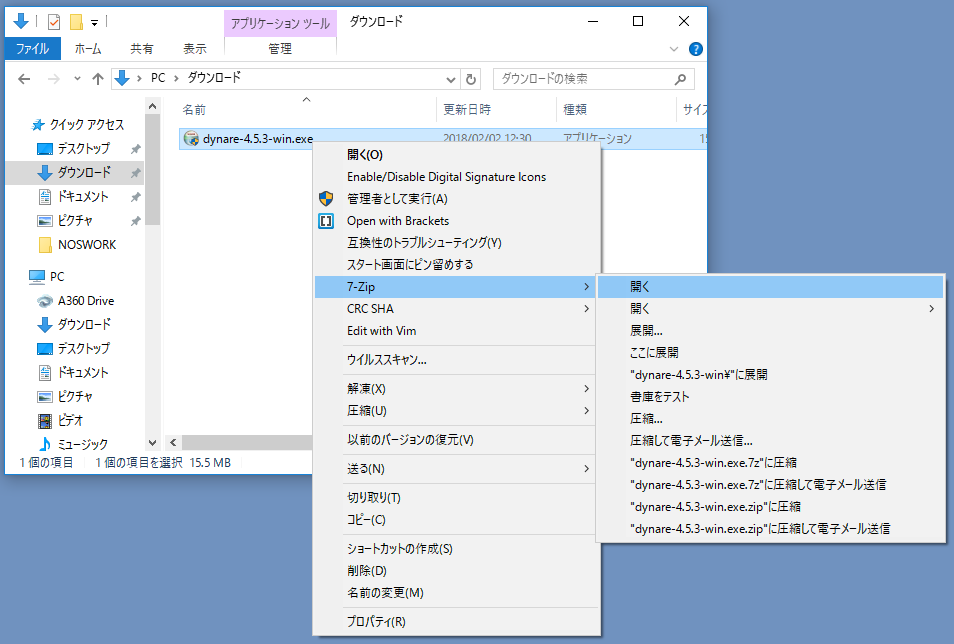Switch to the 共有 ribbon tab
Viewport: 954px width, 644px height.
tap(142, 49)
